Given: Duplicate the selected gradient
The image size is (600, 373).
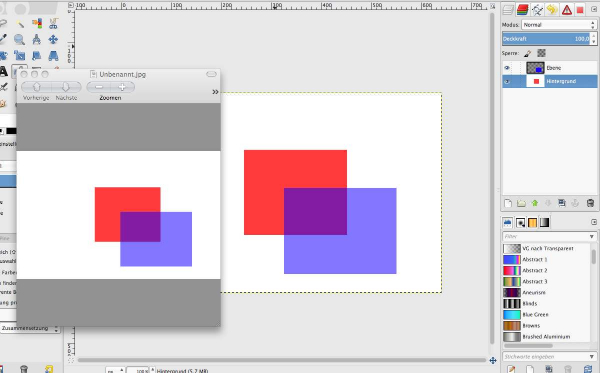Looking at the screenshot, I should click(x=549, y=369).
